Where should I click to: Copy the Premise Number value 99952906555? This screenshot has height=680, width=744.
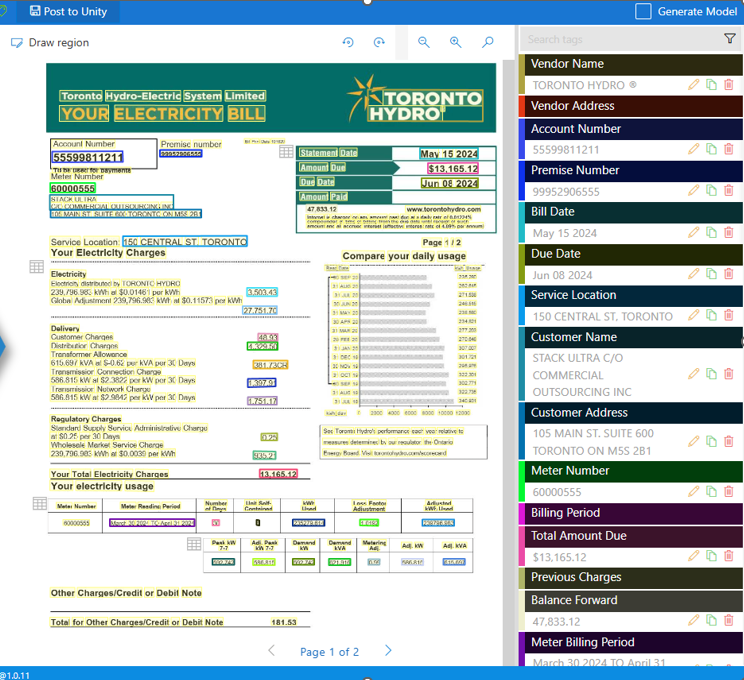(711, 191)
